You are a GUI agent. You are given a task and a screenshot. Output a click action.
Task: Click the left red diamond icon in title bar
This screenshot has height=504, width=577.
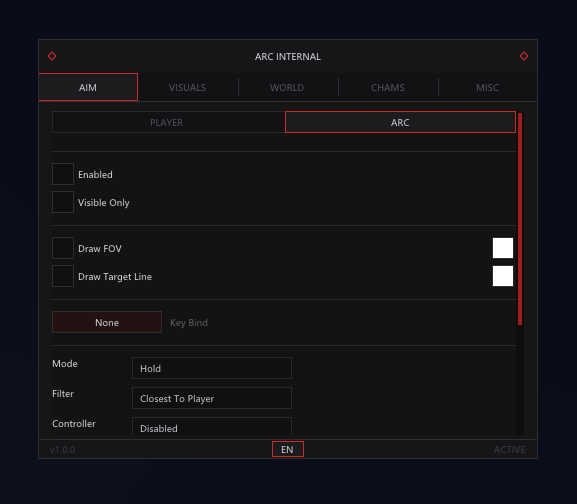click(x=52, y=56)
